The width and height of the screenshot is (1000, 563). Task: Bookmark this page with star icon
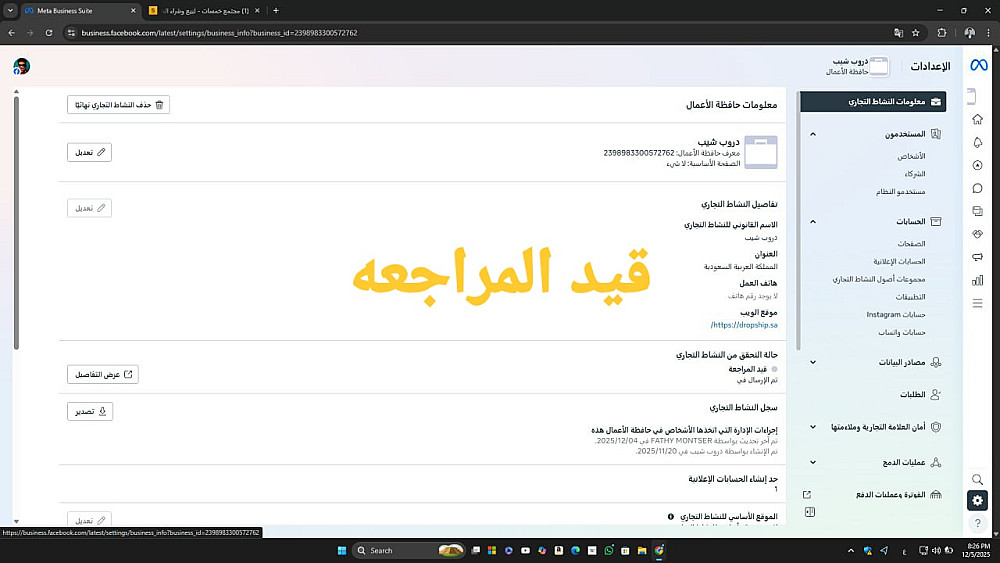point(916,33)
